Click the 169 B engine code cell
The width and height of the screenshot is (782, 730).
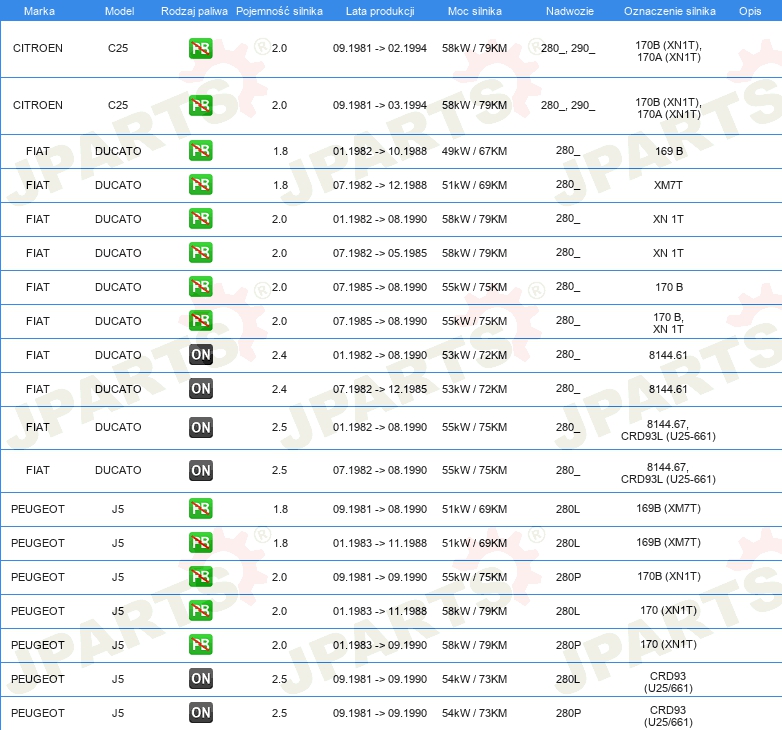pos(668,151)
